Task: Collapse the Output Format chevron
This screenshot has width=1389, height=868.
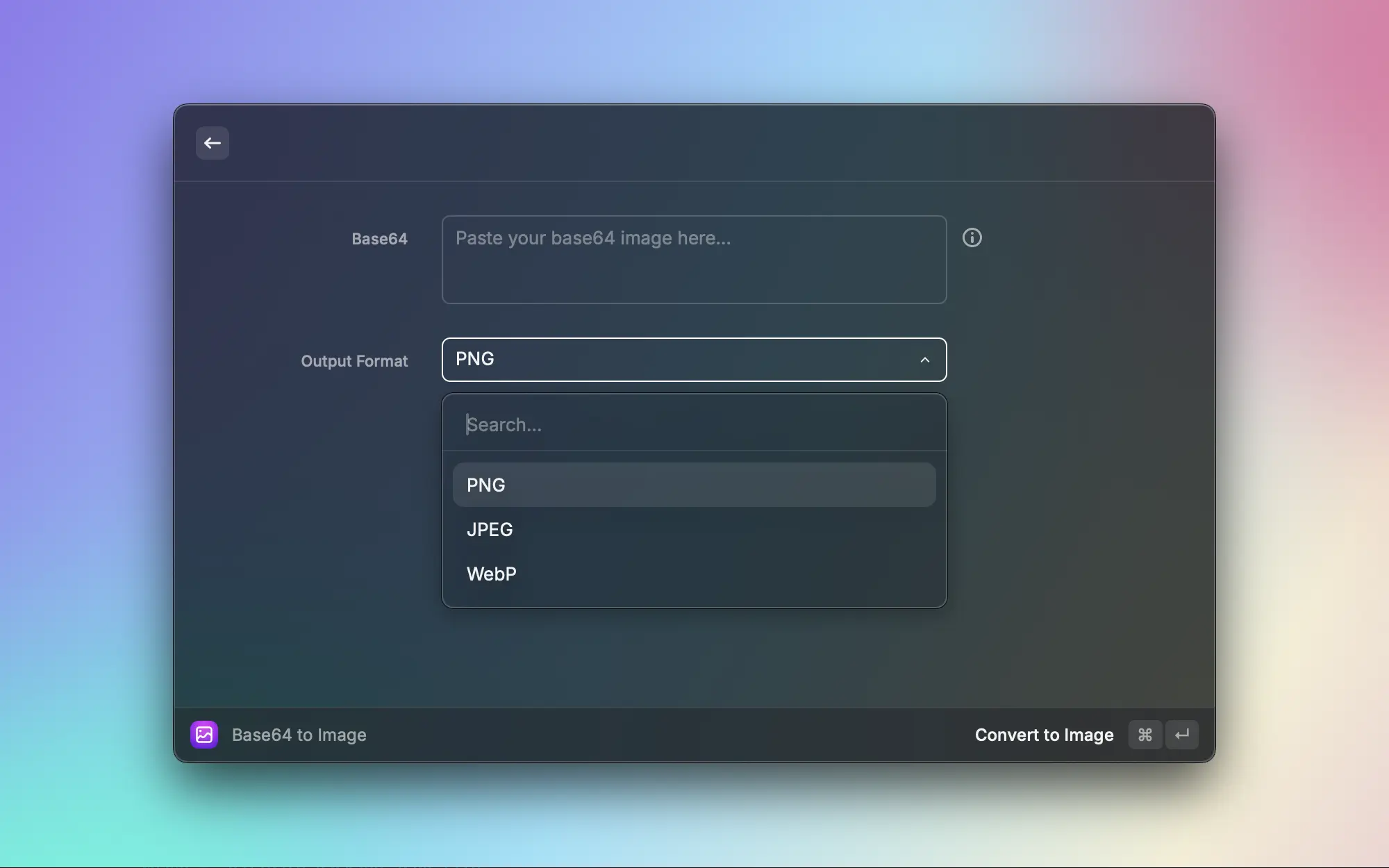Action: [x=924, y=360]
